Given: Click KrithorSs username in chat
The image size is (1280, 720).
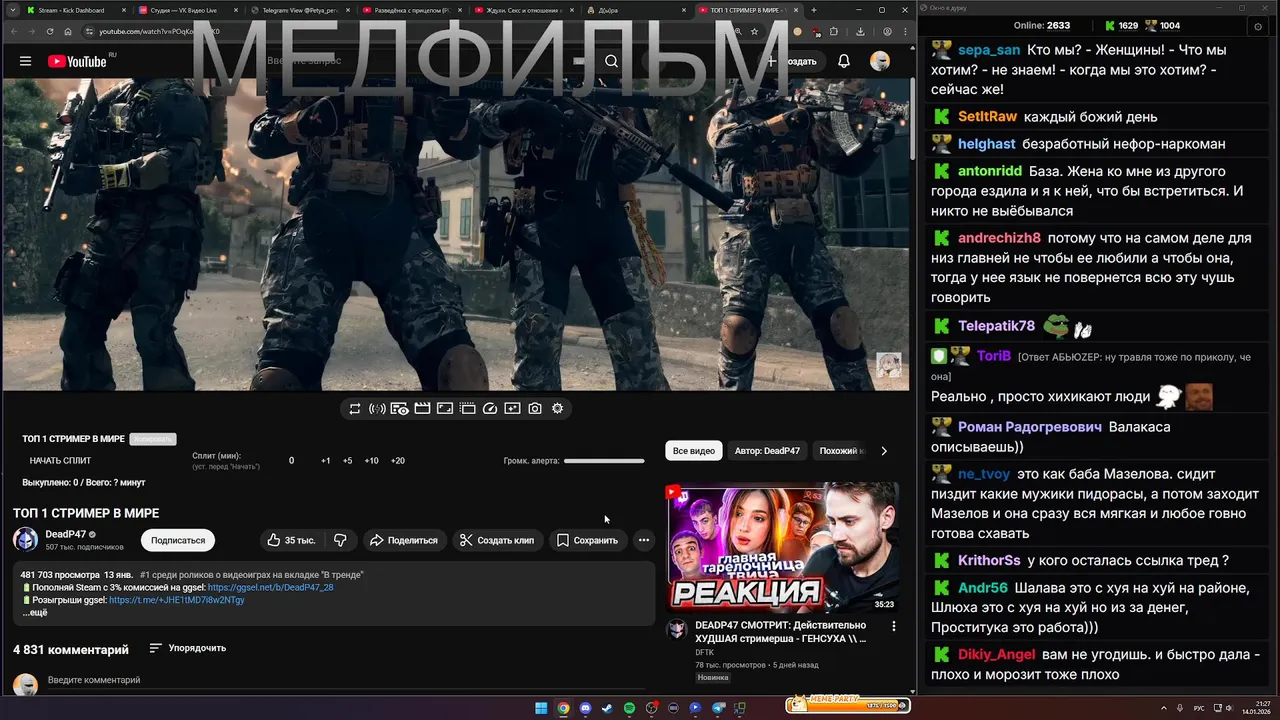Looking at the screenshot, I should pyautogui.click(x=989, y=560).
